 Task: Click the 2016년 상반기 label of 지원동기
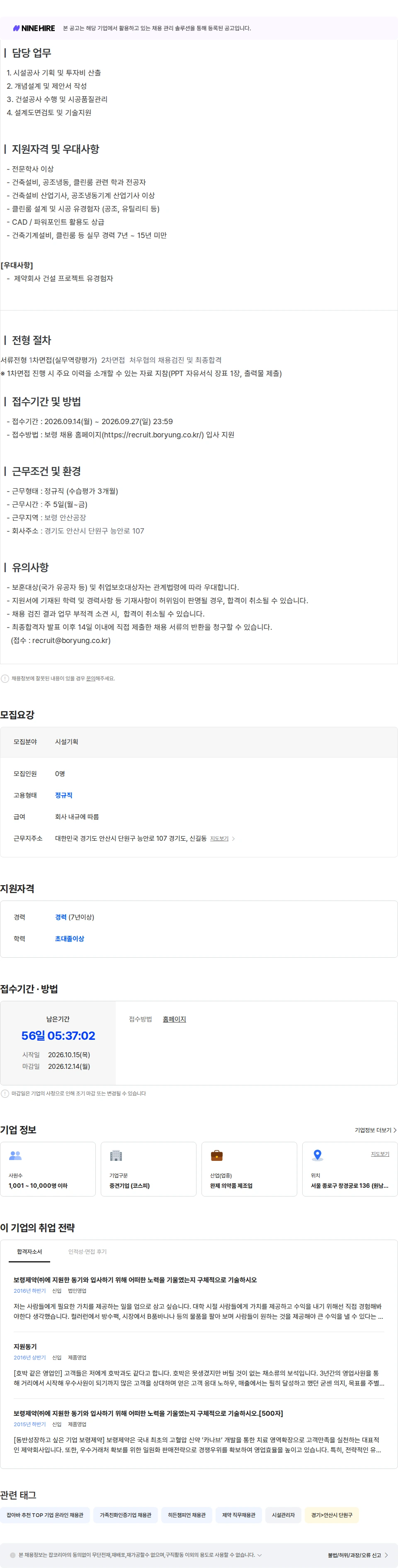(x=30, y=1357)
